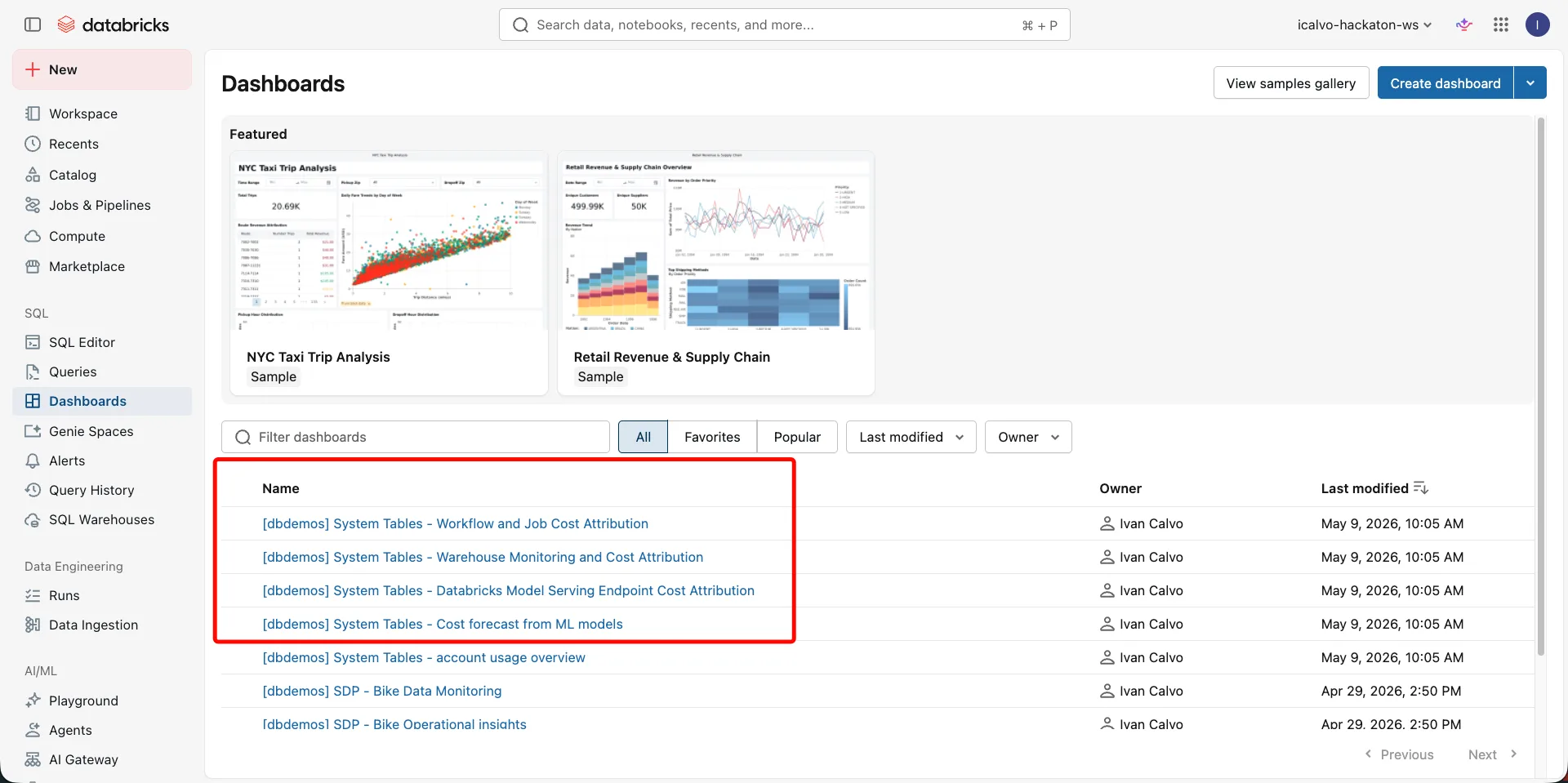Click Ivan Calvo in Bike Data Monitoring row
Screen dimensions: 1568x783
pos(1151,691)
